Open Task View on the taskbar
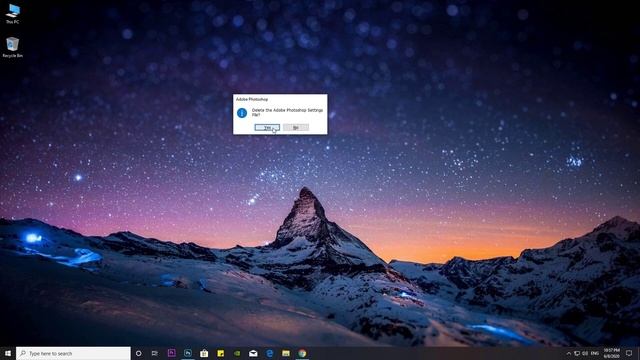This screenshot has height=360, width=640. (155, 353)
